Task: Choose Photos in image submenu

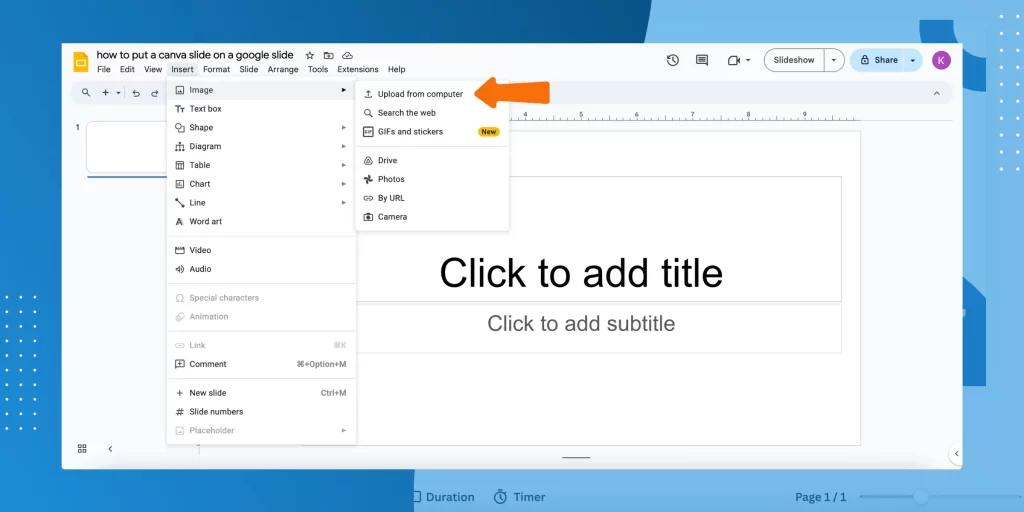Action: tap(432, 180)
